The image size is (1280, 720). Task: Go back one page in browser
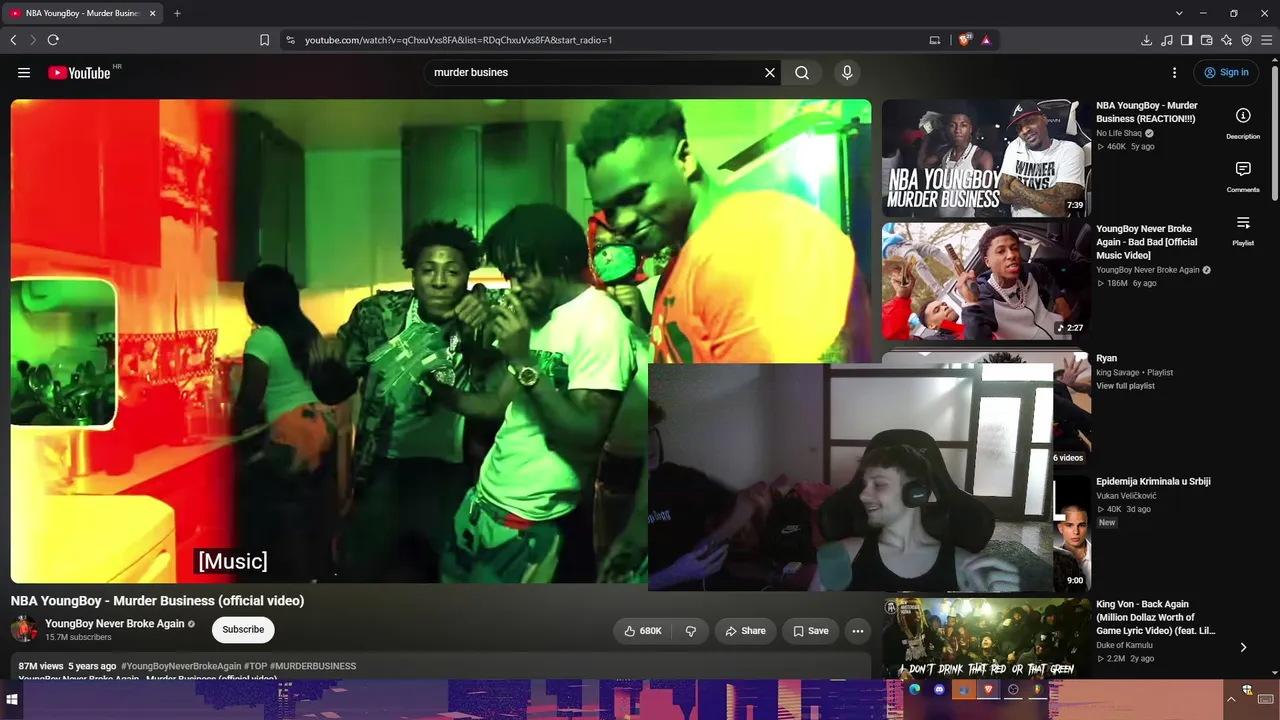point(13,40)
